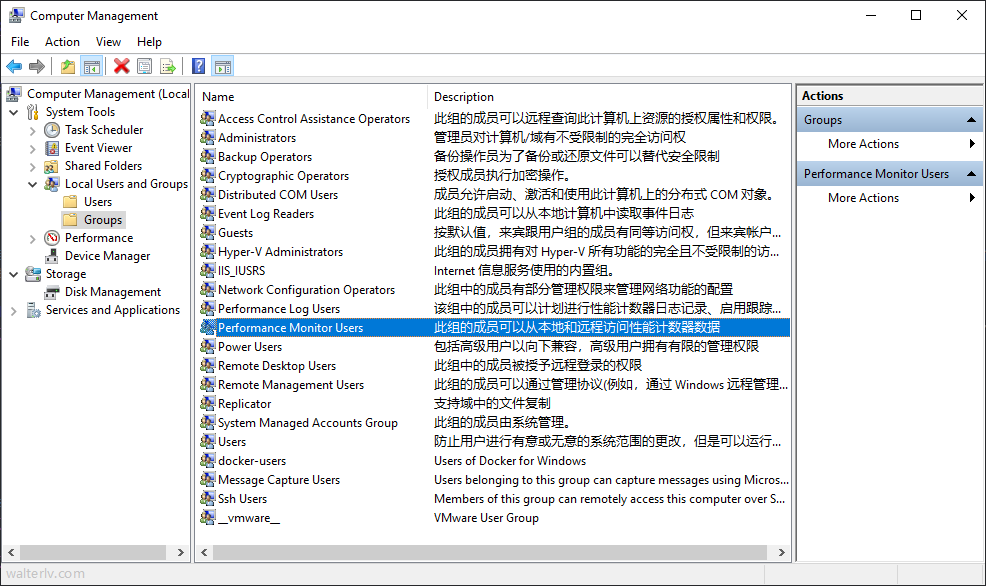Click the Up One Level folder icon
Image resolution: width=986 pixels, height=586 pixels.
pyautogui.click(x=67, y=67)
